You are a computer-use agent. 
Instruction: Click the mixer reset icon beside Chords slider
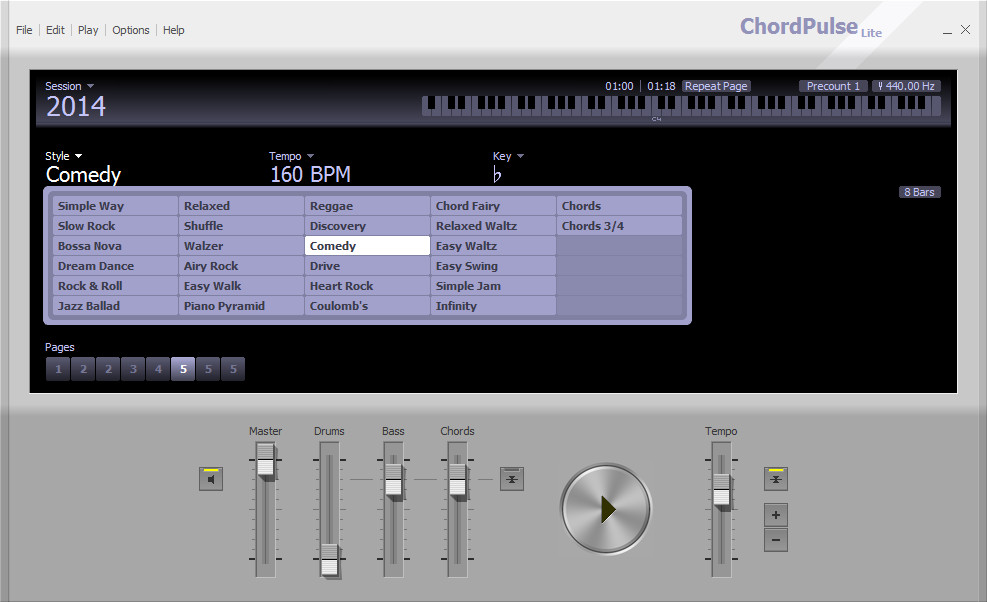coord(512,479)
